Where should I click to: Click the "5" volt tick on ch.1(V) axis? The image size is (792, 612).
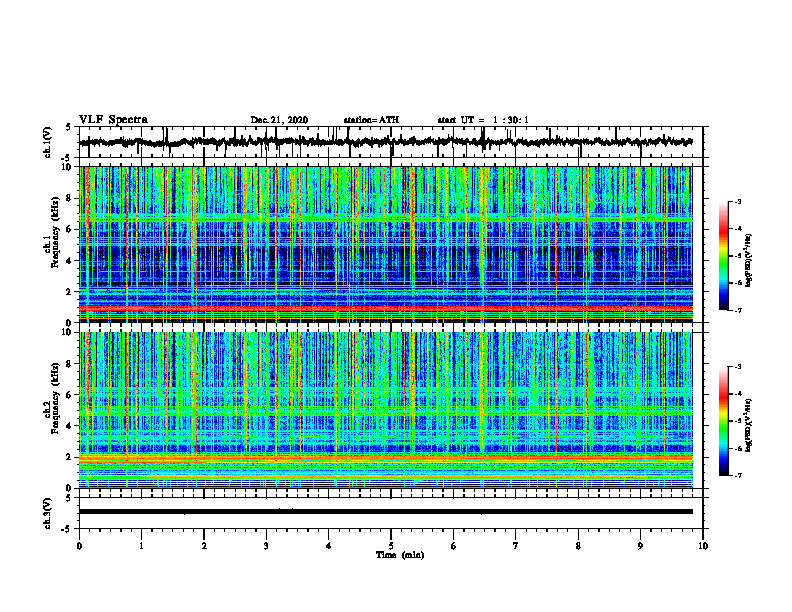(x=69, y=127)
